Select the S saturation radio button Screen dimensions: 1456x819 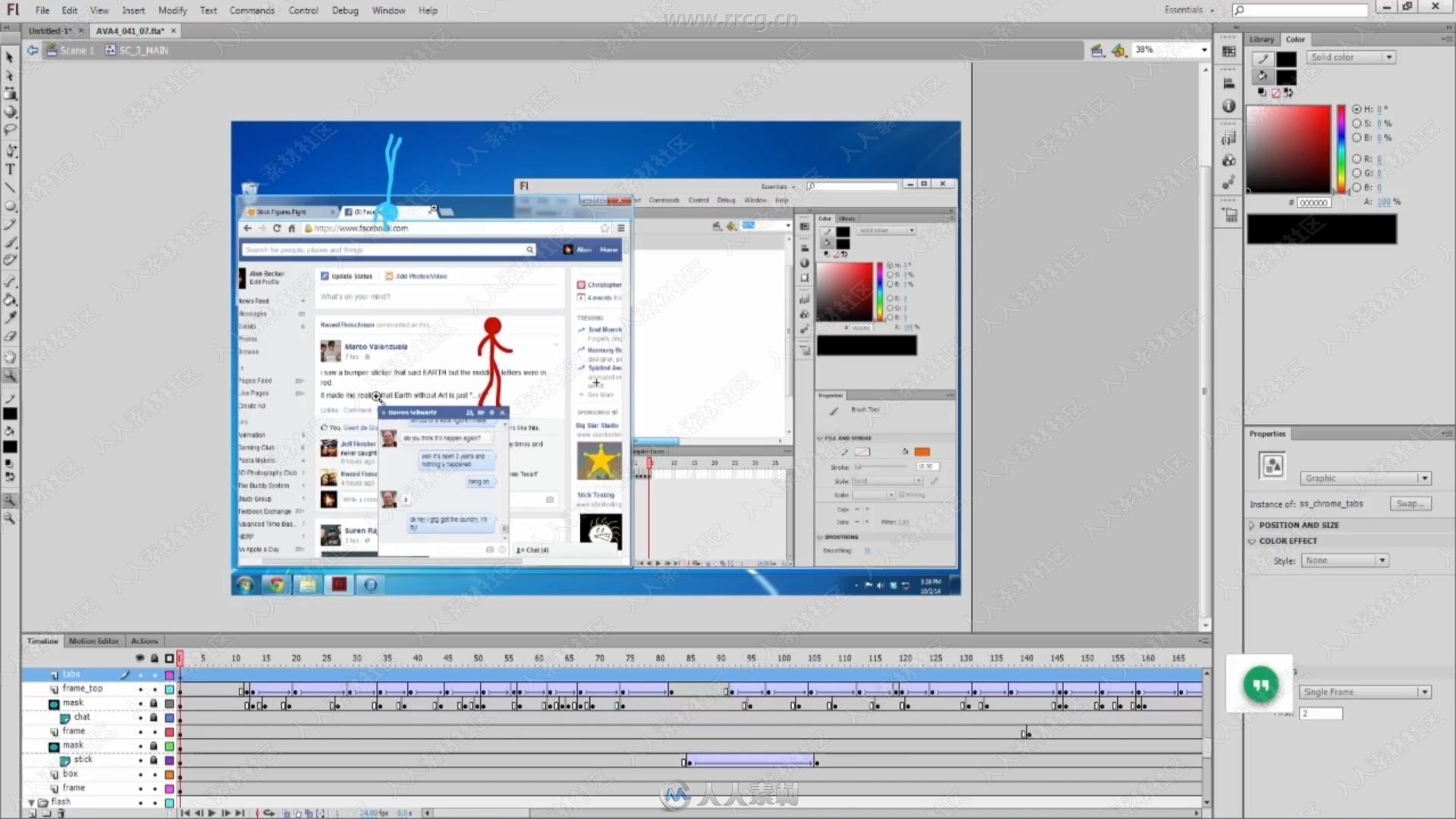coord(1357,123)
